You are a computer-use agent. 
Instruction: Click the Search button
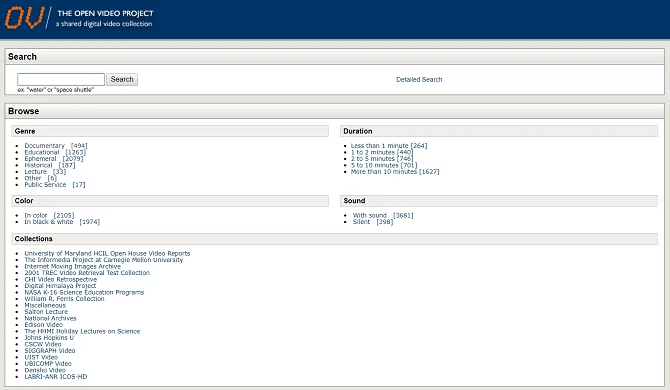point(122,79)
